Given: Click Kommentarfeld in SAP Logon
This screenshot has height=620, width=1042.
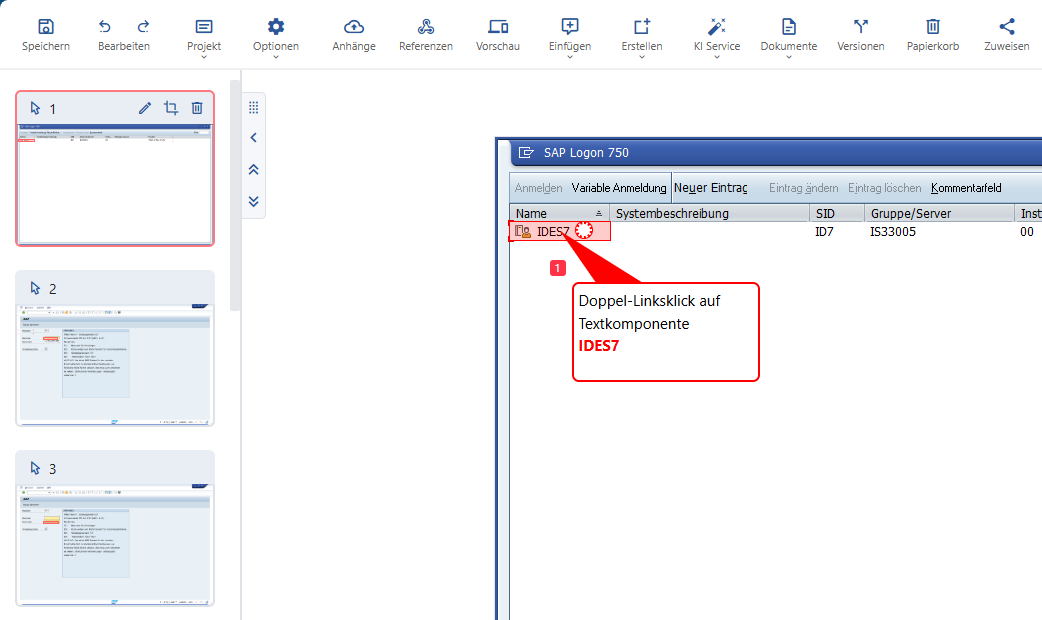Looking at the screenshot, I should (x=966, y=188).
